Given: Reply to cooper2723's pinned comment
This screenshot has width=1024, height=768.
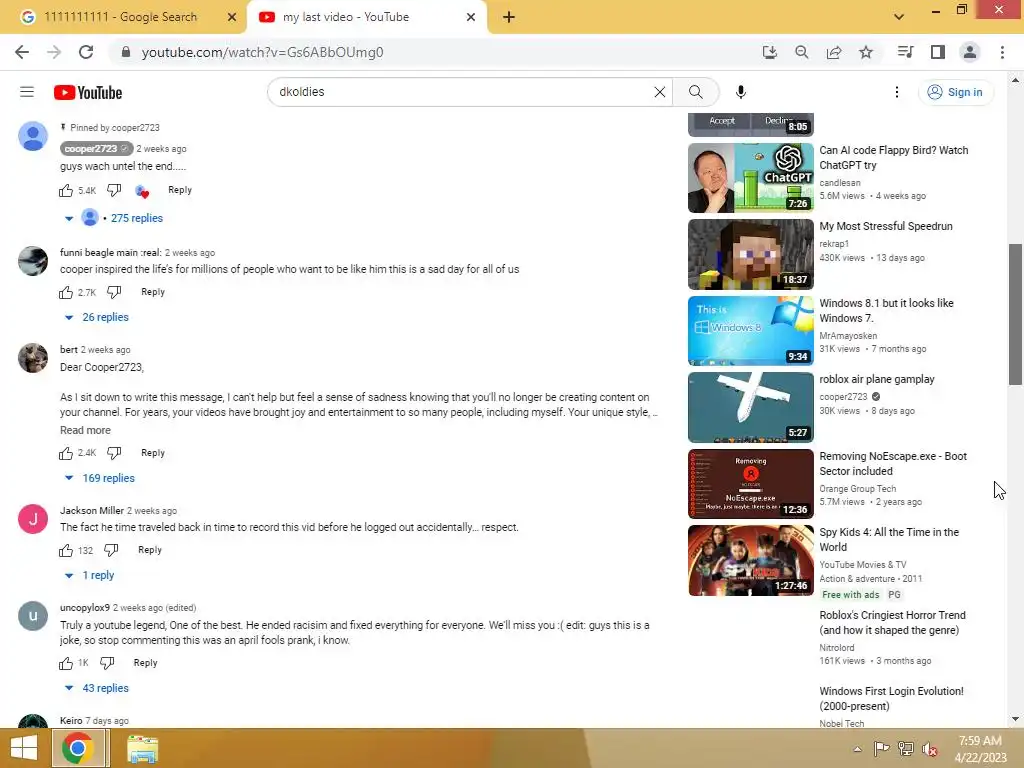Looking at the screenshot, I should [x=180, y=190].
